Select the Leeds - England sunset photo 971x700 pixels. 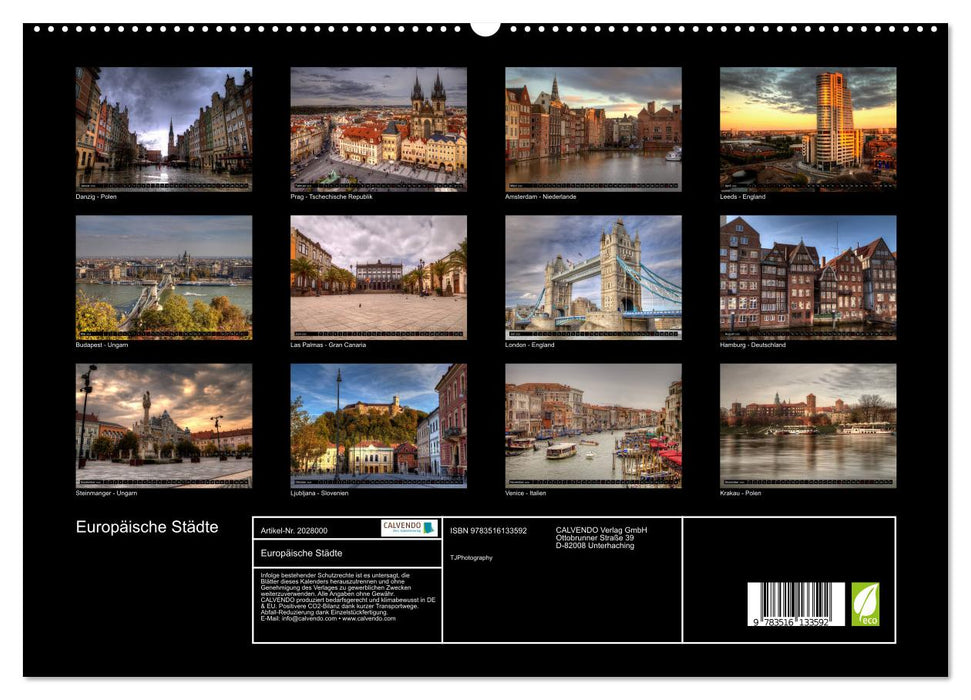[x=808, y=129]
